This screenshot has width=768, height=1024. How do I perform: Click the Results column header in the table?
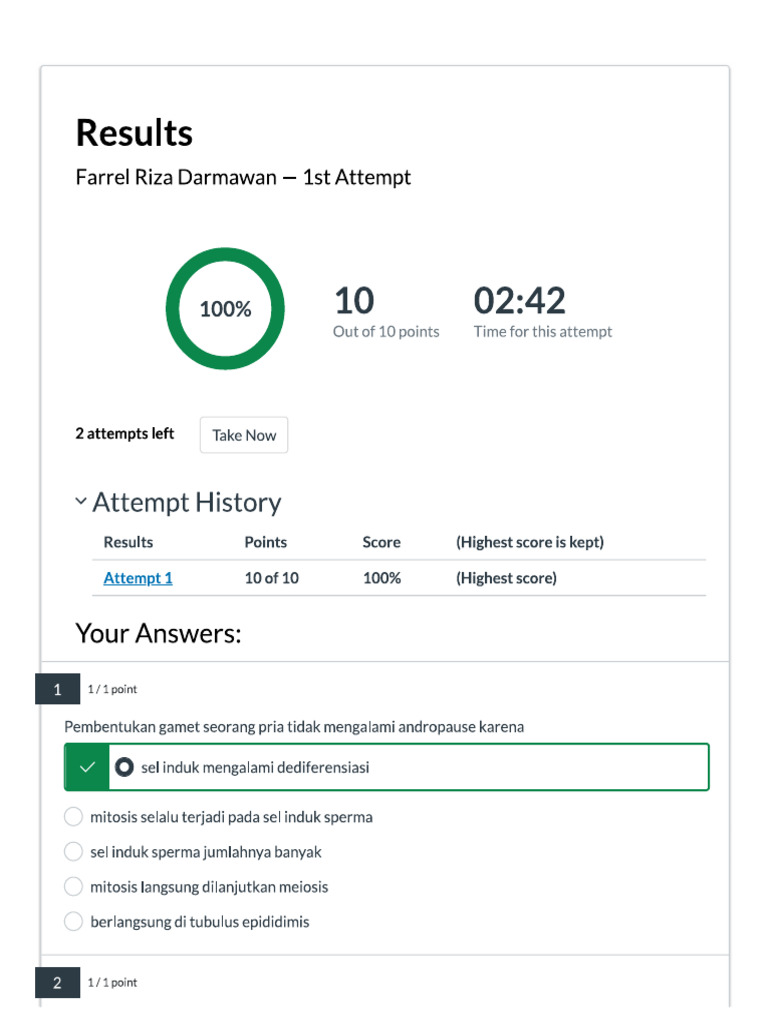click(x=128, y=542)
